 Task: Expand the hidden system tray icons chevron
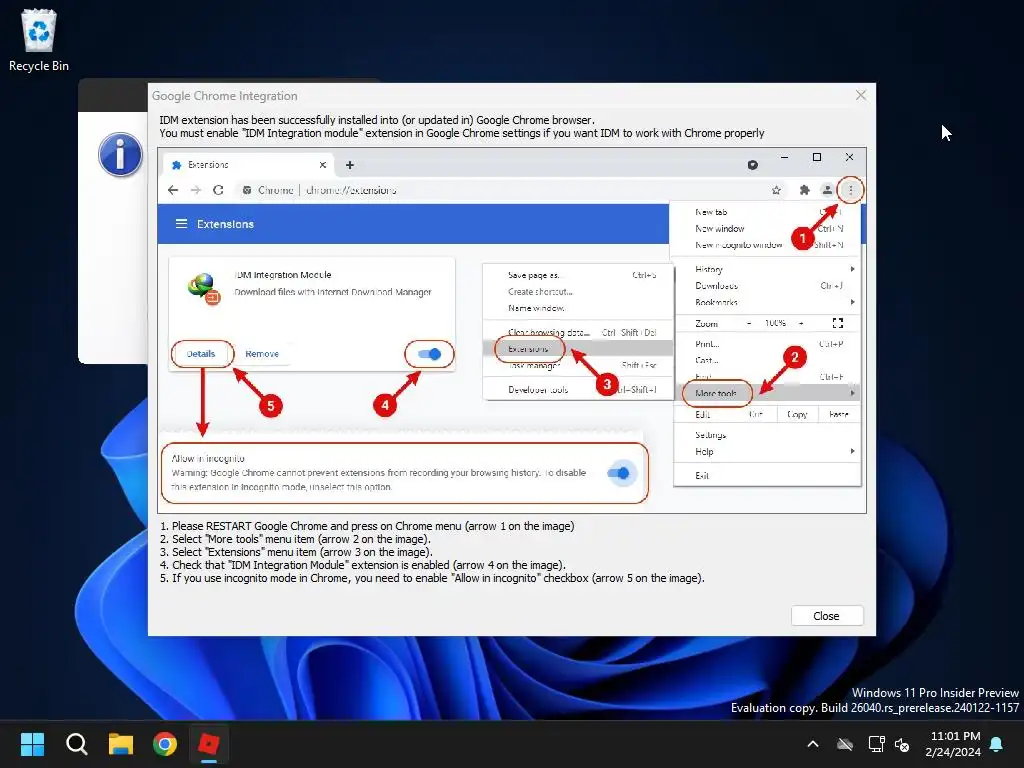(x=813, y=744)
